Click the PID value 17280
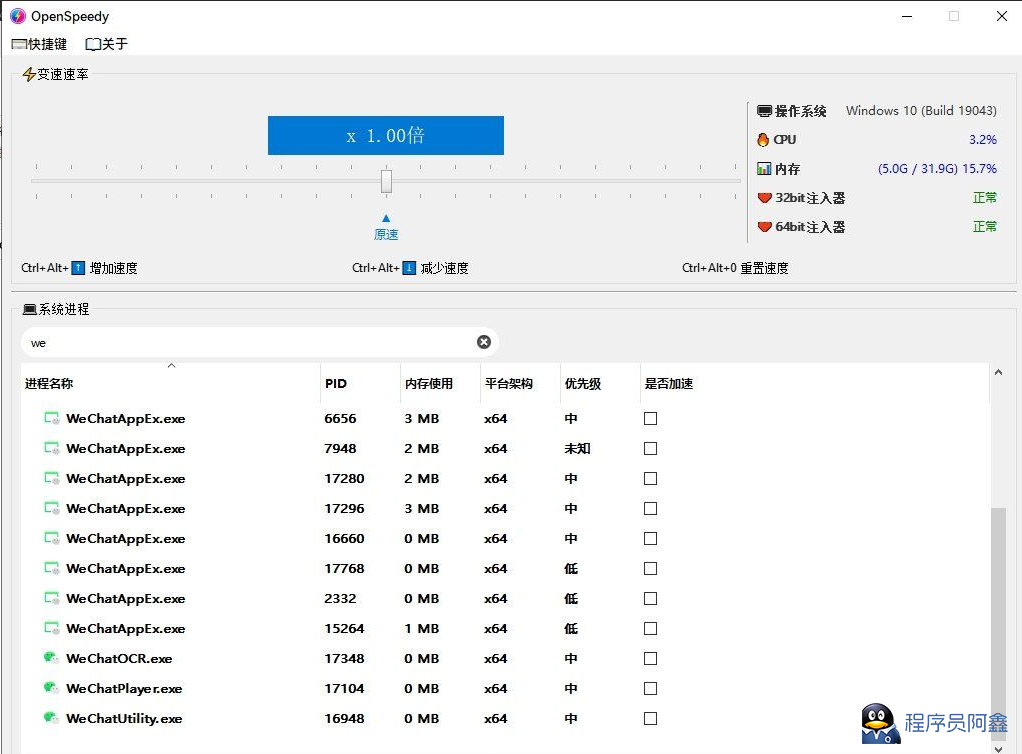 point(344,478)
